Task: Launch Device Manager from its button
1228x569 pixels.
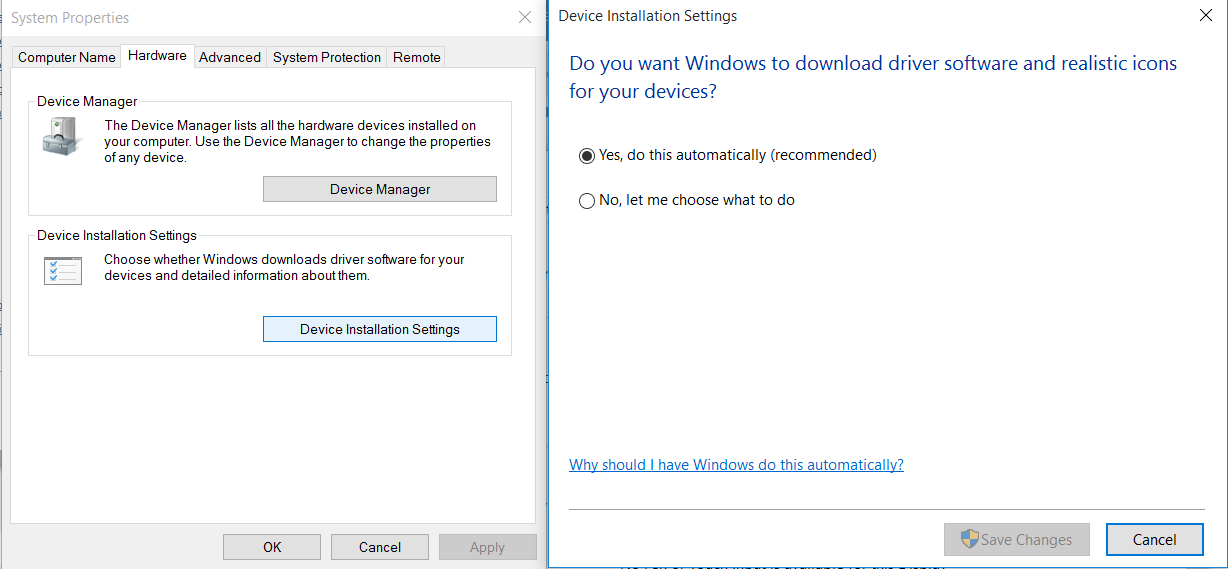Action: [x=380, y=189]
